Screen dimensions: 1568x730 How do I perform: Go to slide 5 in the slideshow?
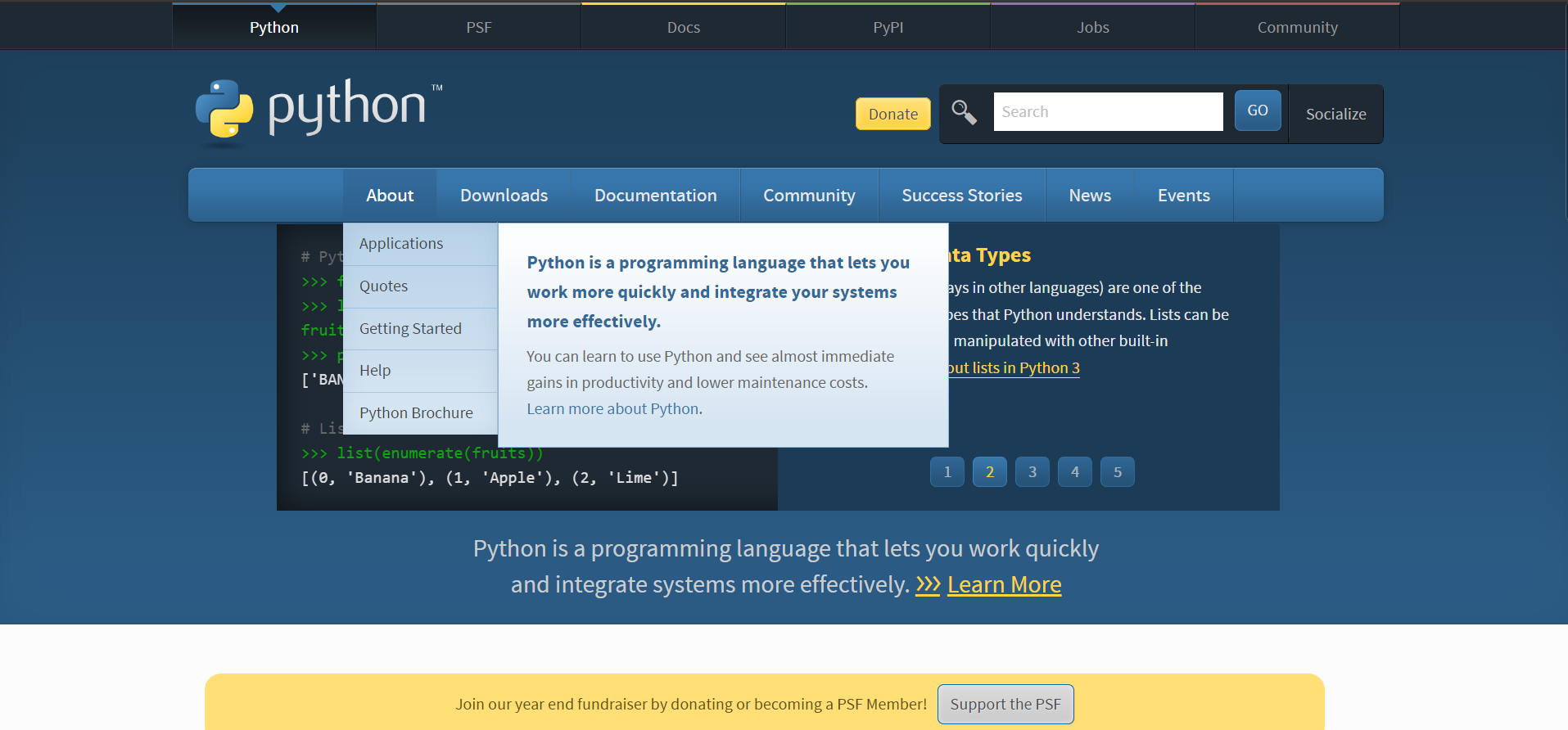pos(1118,472)
